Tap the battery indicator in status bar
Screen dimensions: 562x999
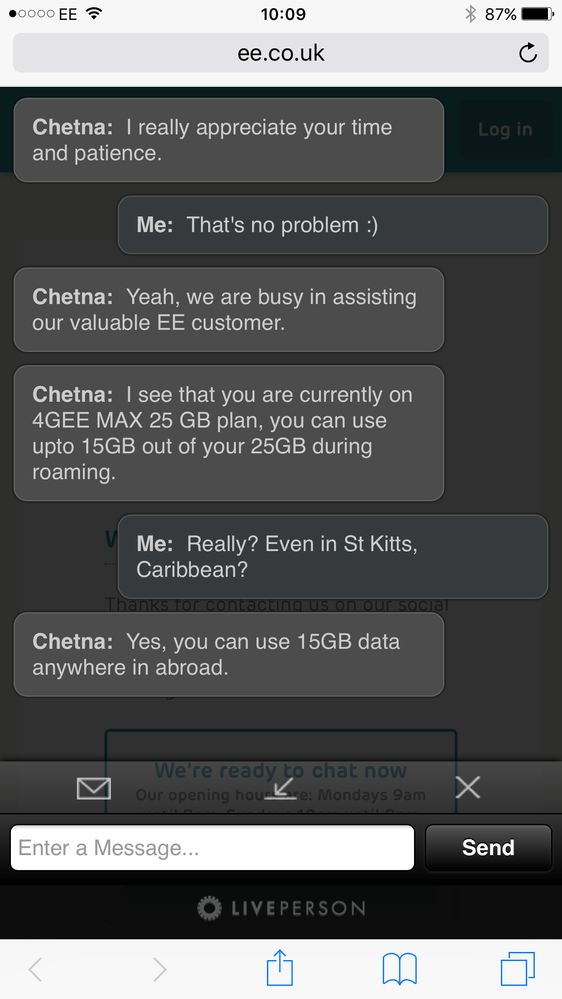click(x=537, y=14)
